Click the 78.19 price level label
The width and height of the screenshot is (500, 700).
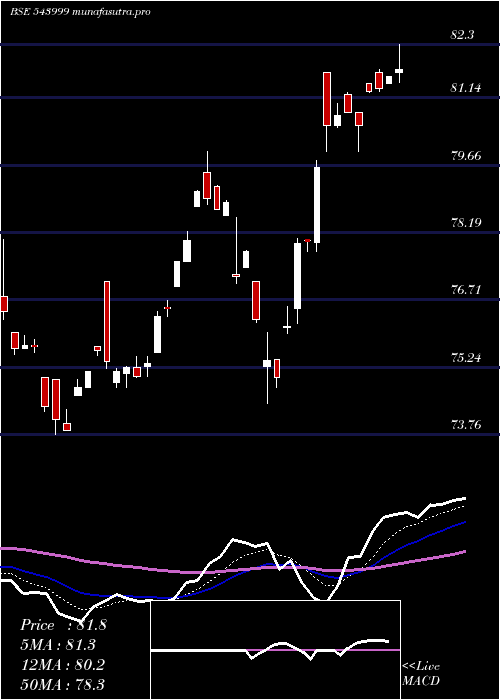[466, 222]
